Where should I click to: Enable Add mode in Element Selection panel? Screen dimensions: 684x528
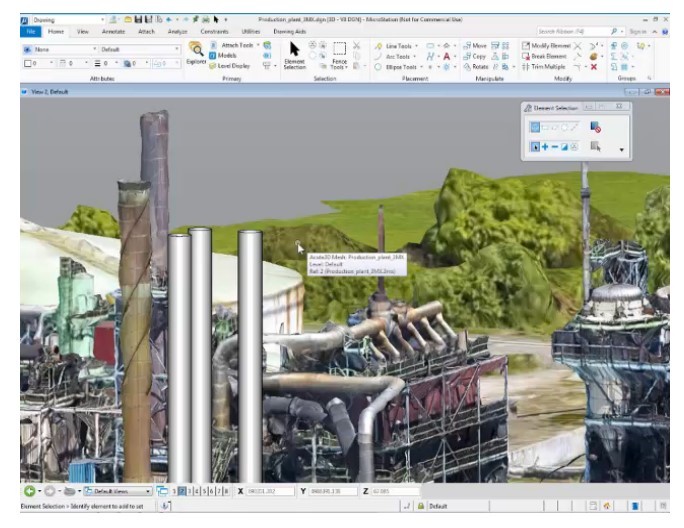coord(545,147)
